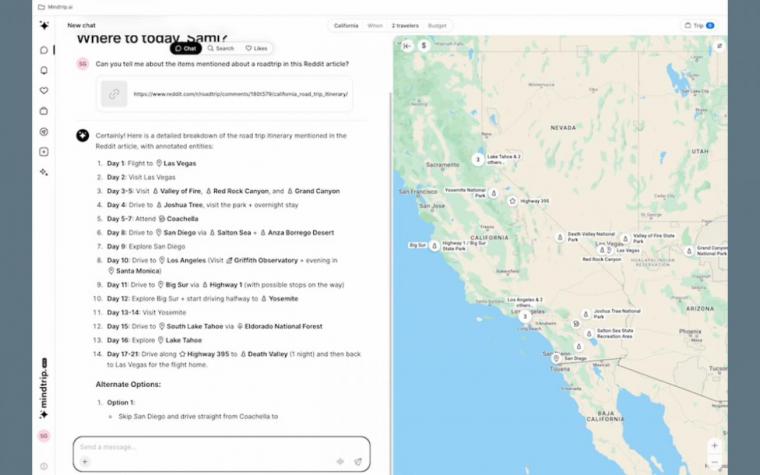This screenshot has height=475, width=760.
Task: Click the info icon at the sidebar bottom
Action: click(x=44, y=466)
